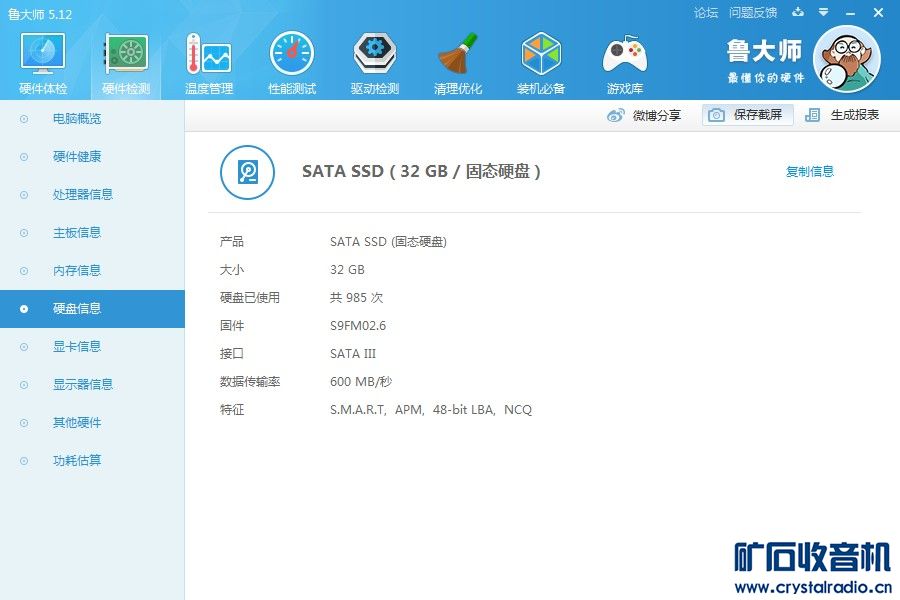Open 论坛 forum link
Image resolution: width=900 pixels, height=600 pixels.
(x=706, y=13)
